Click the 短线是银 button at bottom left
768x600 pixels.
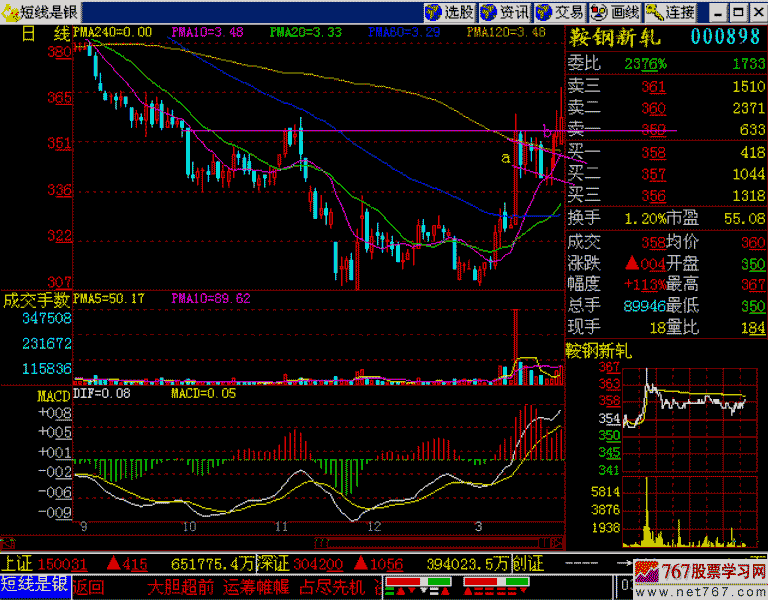(34, 585)
